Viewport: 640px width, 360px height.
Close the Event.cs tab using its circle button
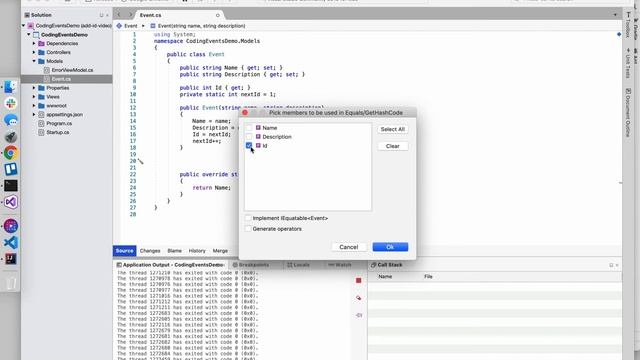(x=218, y=15)
